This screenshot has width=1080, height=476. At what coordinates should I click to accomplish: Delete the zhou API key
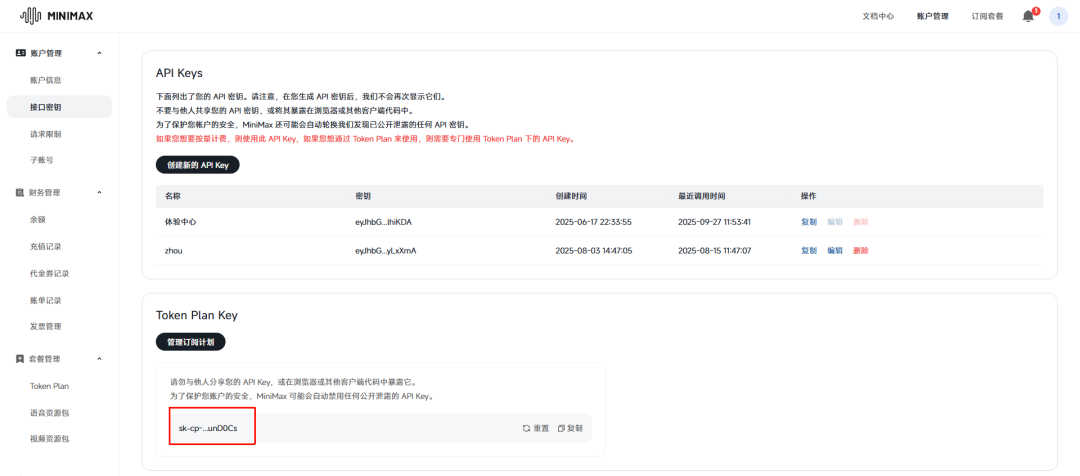click(x=860, y=251)
